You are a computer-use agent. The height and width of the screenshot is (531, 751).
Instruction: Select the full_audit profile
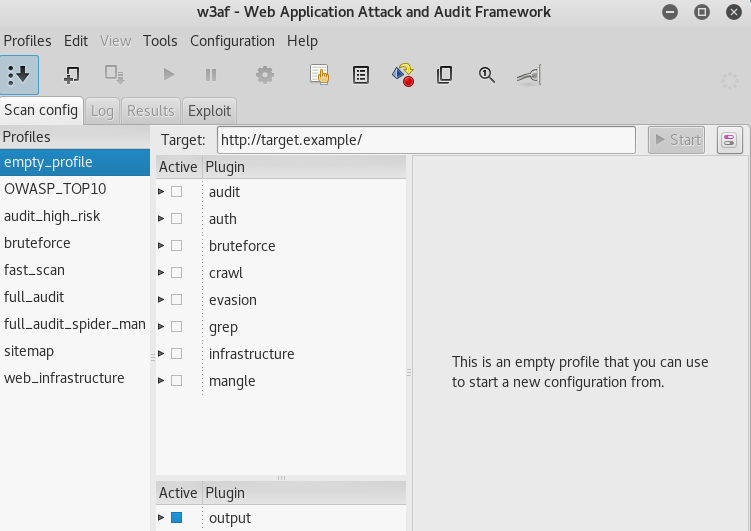coord(75,297)
